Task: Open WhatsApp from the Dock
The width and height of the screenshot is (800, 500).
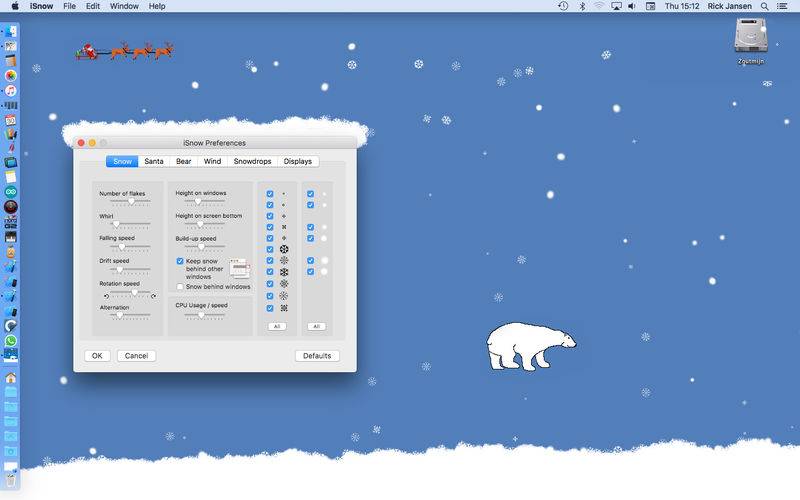Action: coord(11,340)
